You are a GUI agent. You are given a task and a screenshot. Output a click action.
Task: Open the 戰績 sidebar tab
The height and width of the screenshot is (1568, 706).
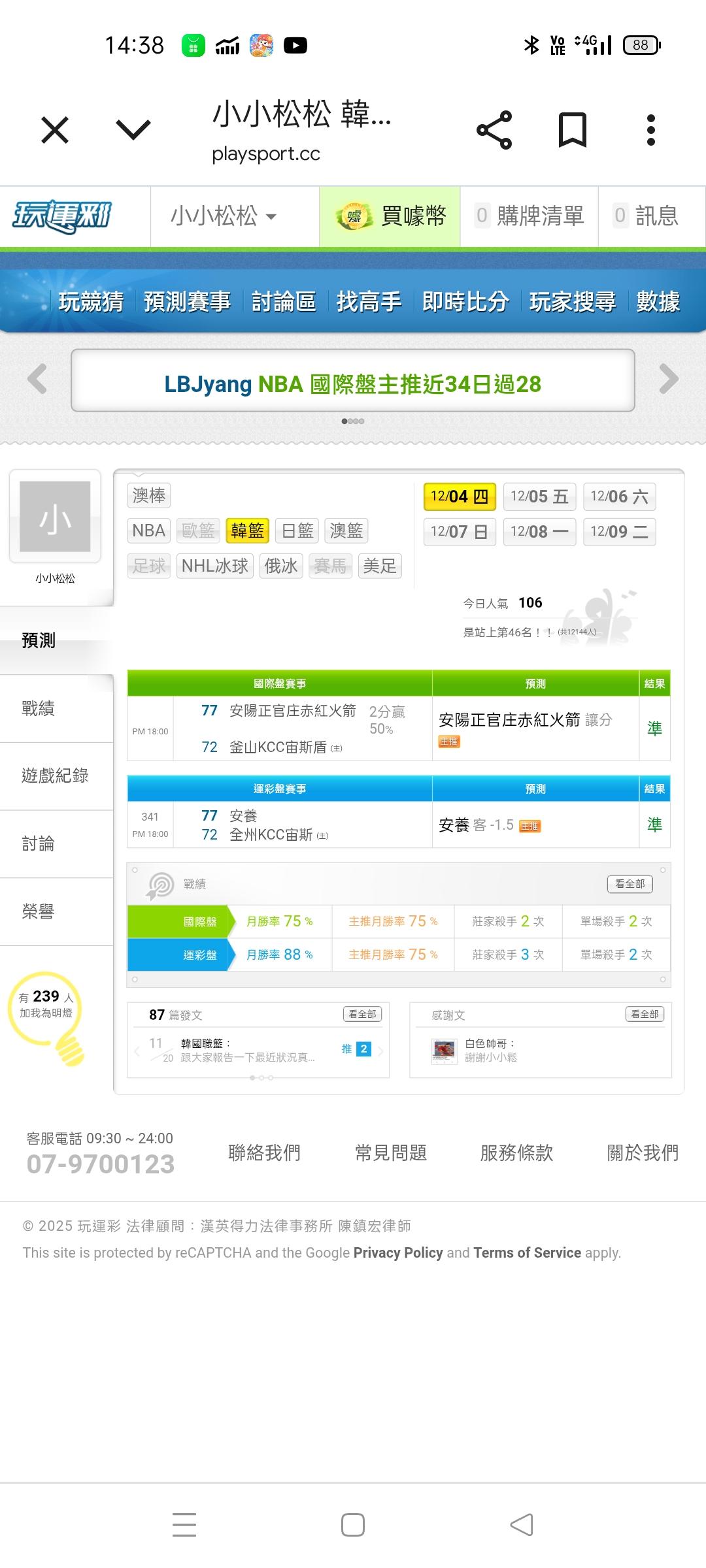coord(39,708)
